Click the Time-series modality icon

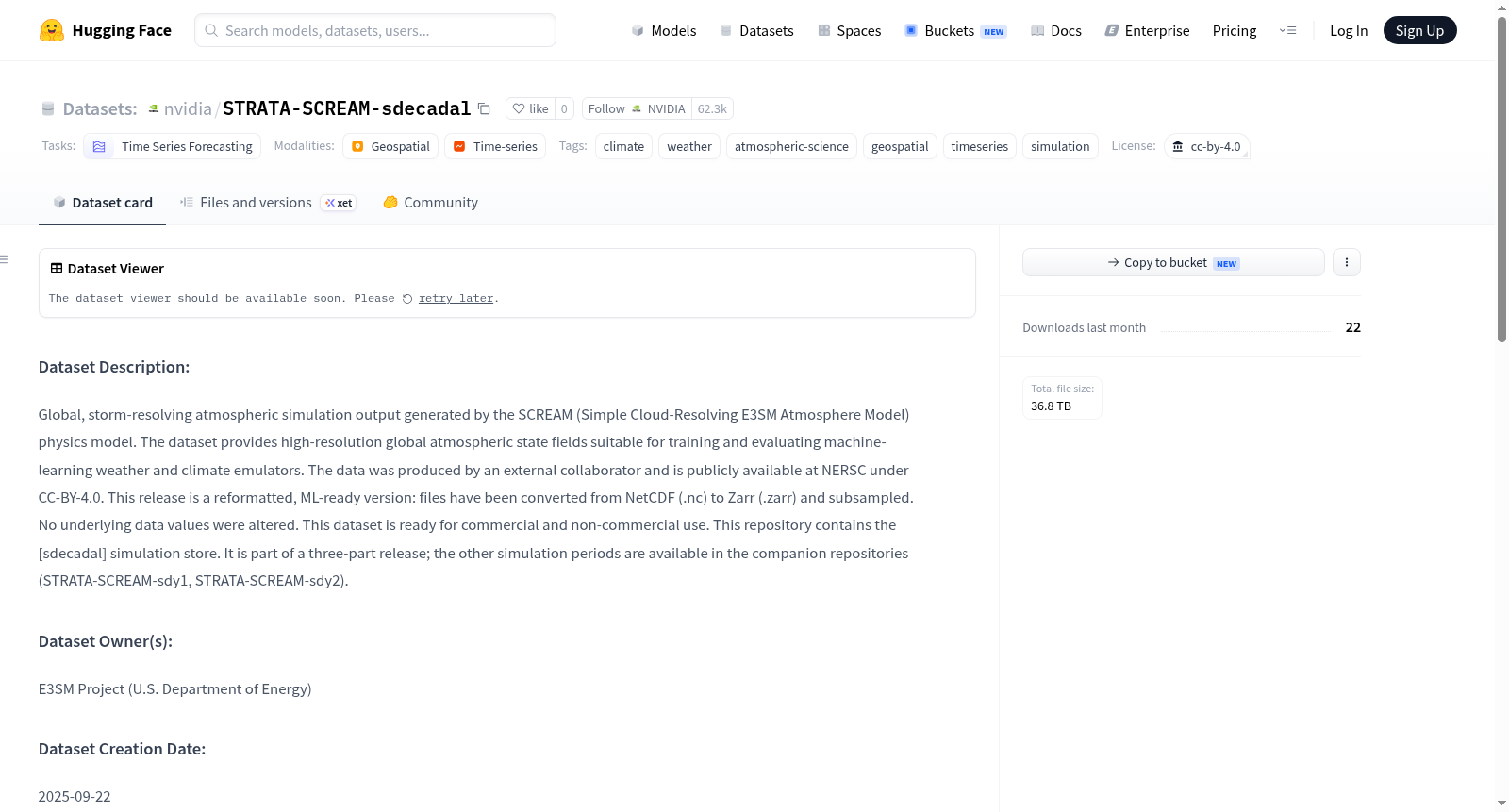[x=459, y=146]
